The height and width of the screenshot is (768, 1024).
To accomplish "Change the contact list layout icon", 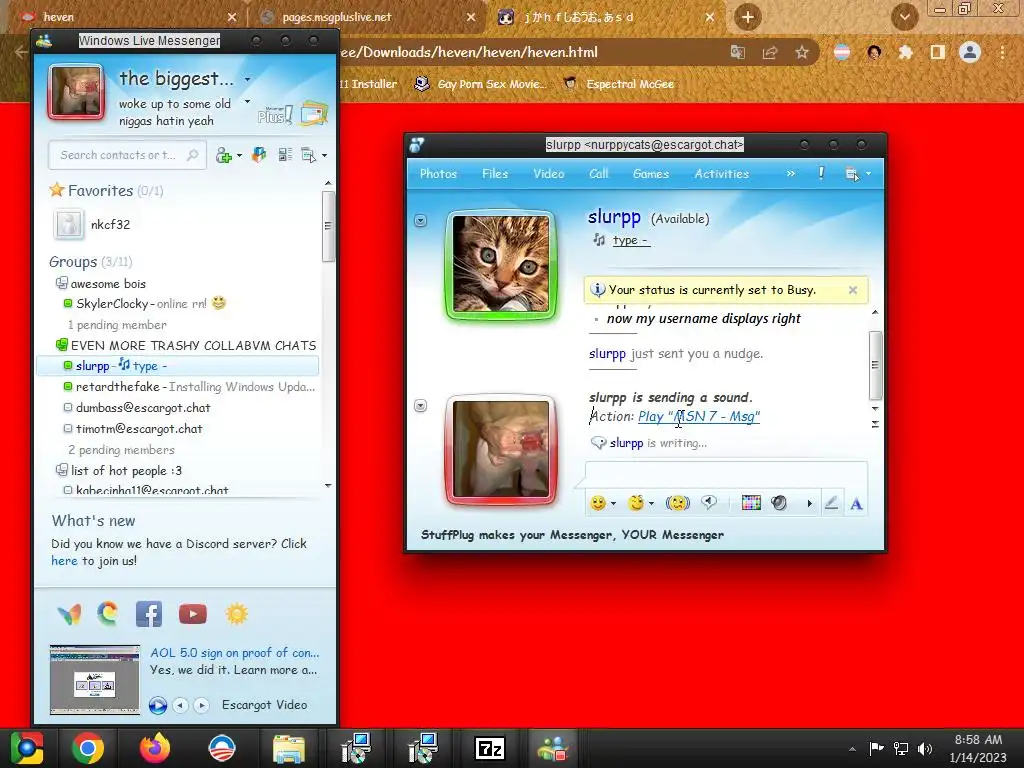I will point(285,155).
